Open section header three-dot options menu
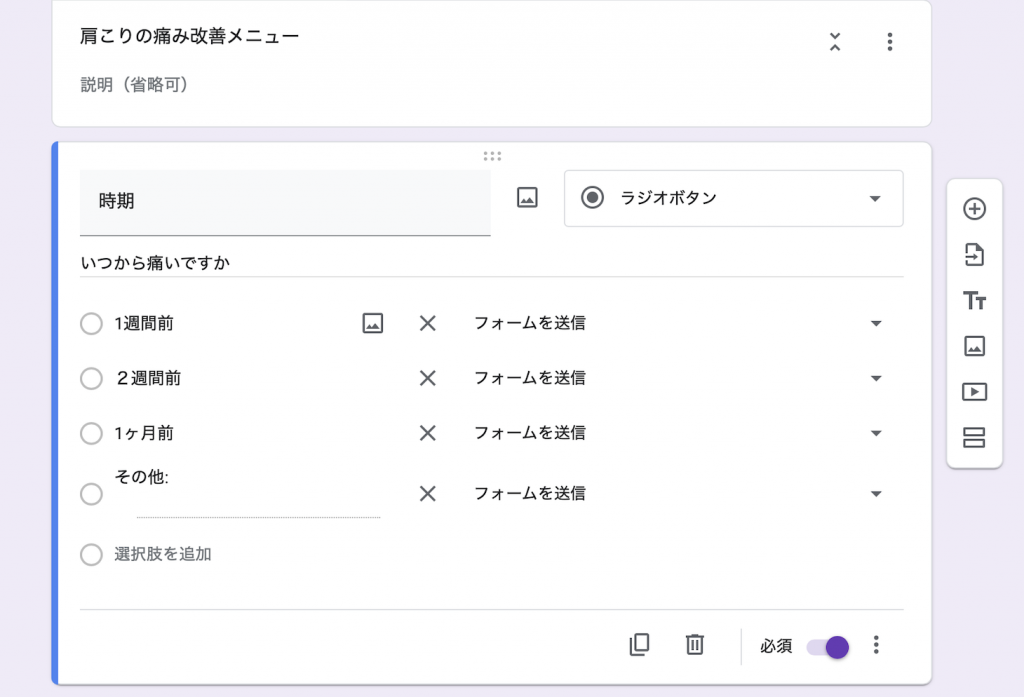This screenshot has width=1024, height=697. [x=889, y=42]
